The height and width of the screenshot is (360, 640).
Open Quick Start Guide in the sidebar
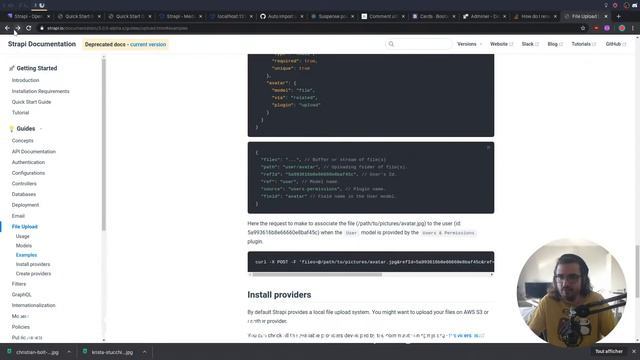click(x=31, y=102)
